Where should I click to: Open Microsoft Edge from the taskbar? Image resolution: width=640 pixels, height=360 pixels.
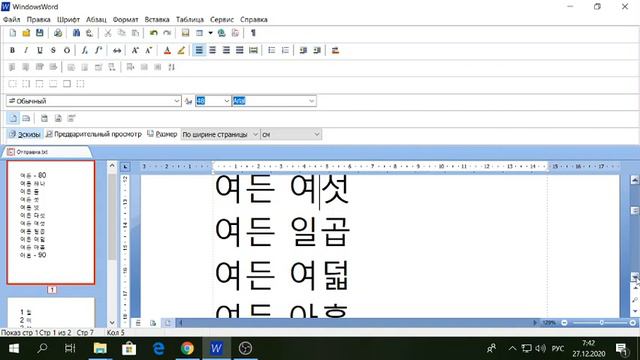pos(158,349)
